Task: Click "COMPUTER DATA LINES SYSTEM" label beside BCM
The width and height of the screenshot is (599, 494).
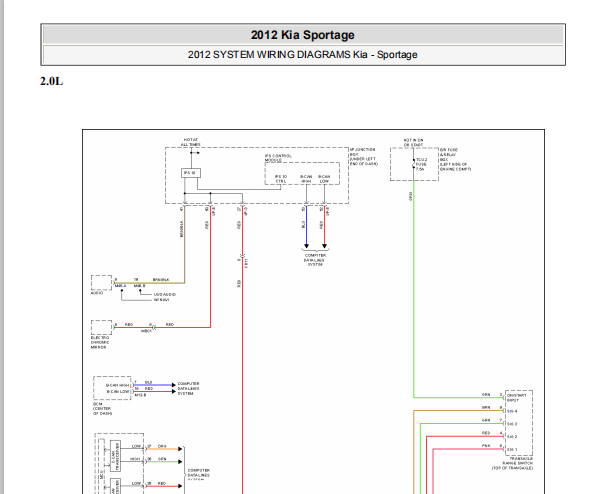Action: 188,389
